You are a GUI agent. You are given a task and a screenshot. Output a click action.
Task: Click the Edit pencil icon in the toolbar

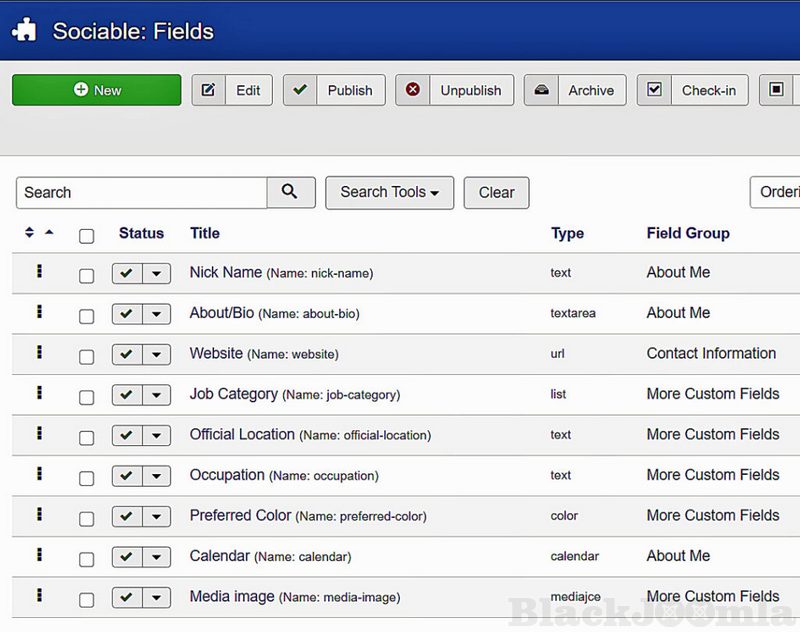(x=209, y=90)
